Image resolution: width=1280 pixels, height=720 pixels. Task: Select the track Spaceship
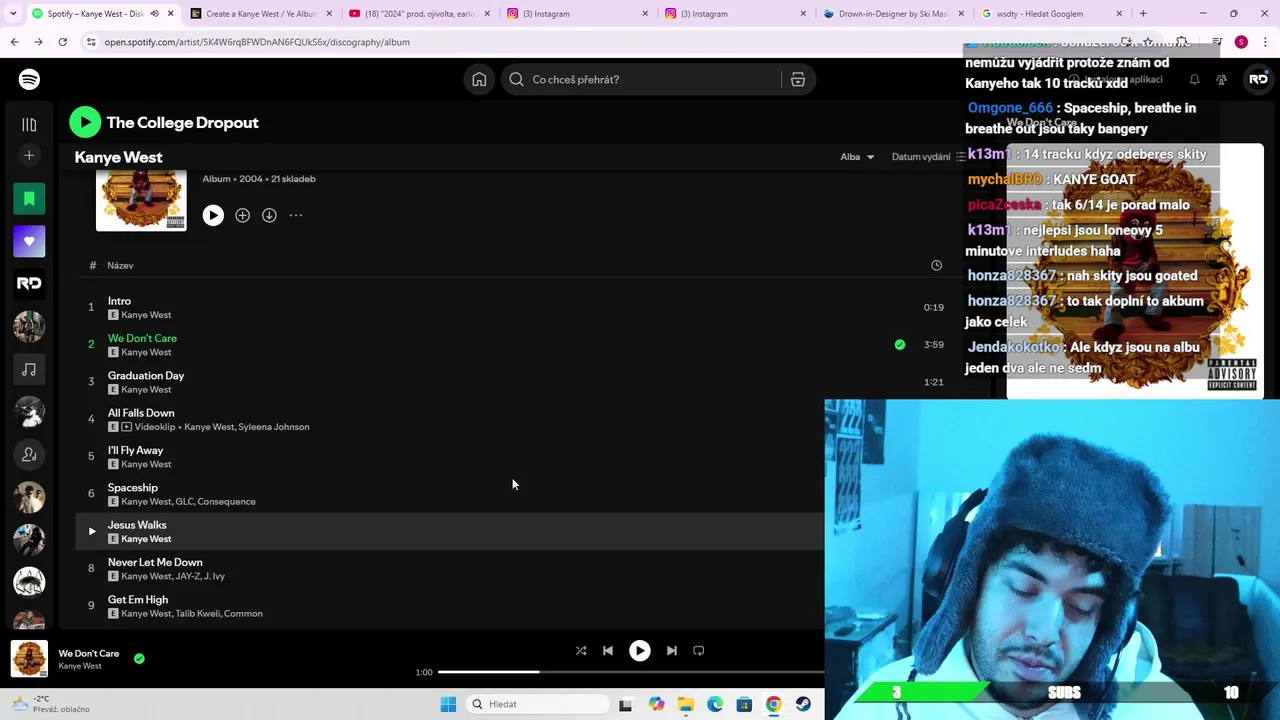point(133,488)
